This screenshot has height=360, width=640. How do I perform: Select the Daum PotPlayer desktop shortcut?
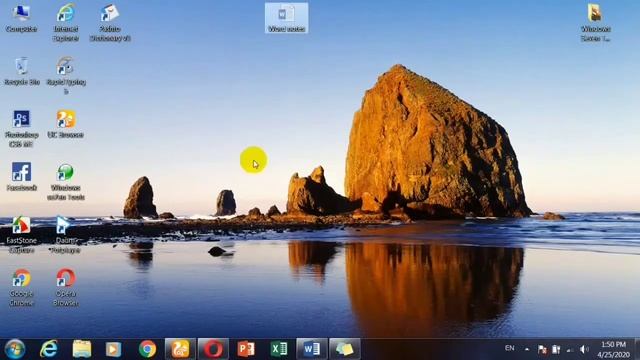[x=65, y=235]
